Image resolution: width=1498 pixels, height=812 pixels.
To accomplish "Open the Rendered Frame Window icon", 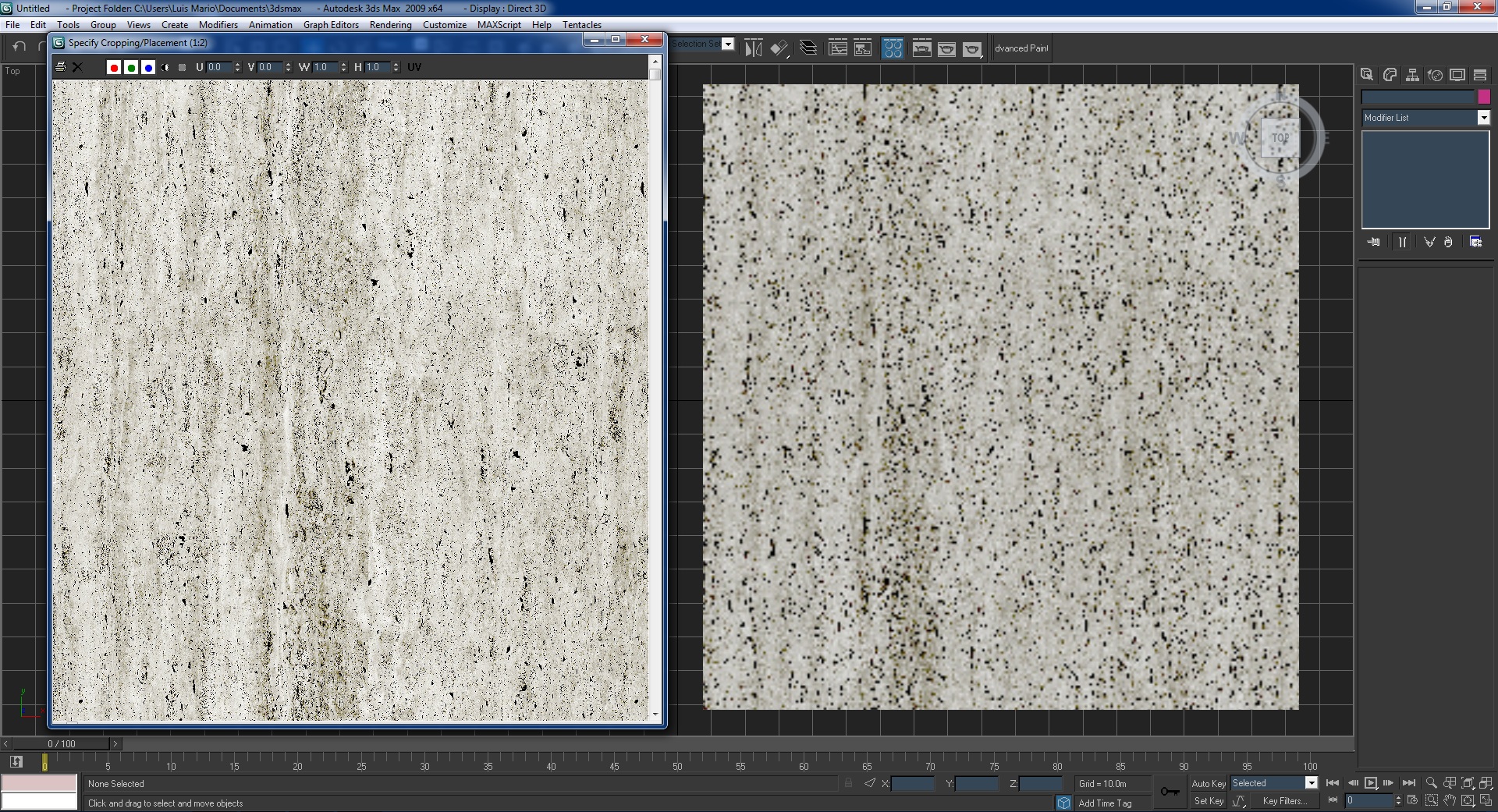I will coord(946,48).
